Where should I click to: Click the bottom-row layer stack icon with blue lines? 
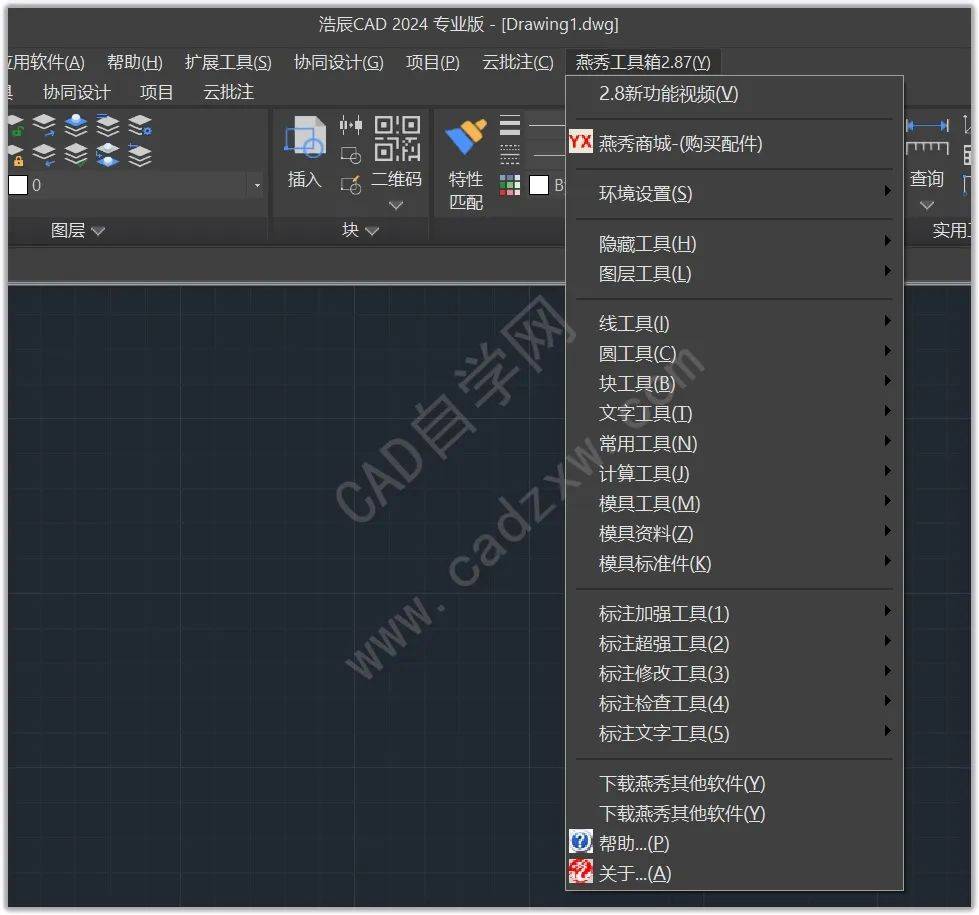140,155
